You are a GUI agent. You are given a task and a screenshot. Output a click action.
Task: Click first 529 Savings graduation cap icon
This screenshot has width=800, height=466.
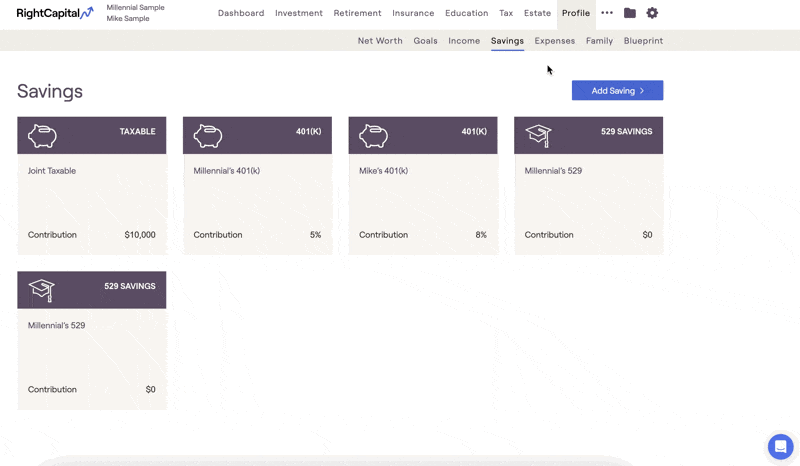coord(539,136)
